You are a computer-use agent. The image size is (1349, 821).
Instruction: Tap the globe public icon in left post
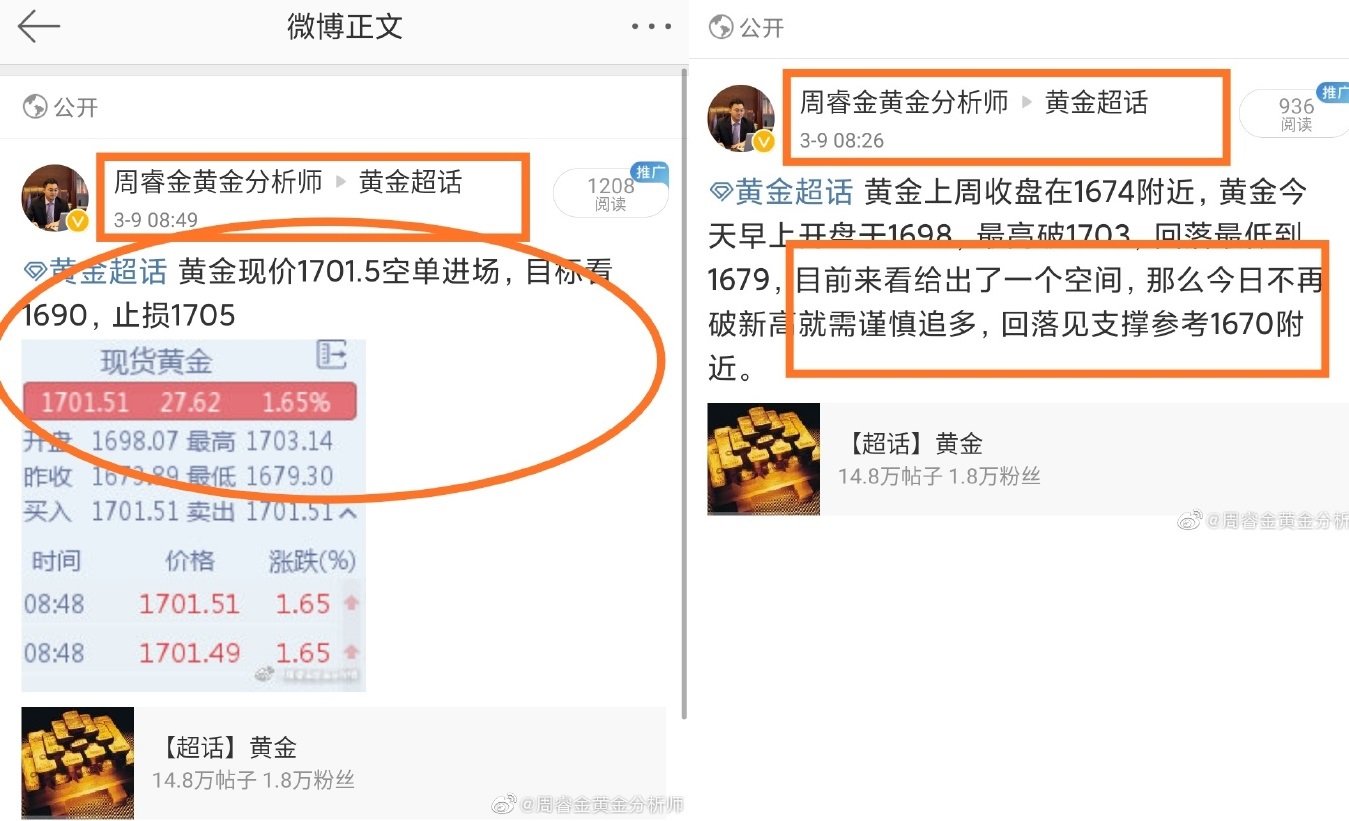35,106
